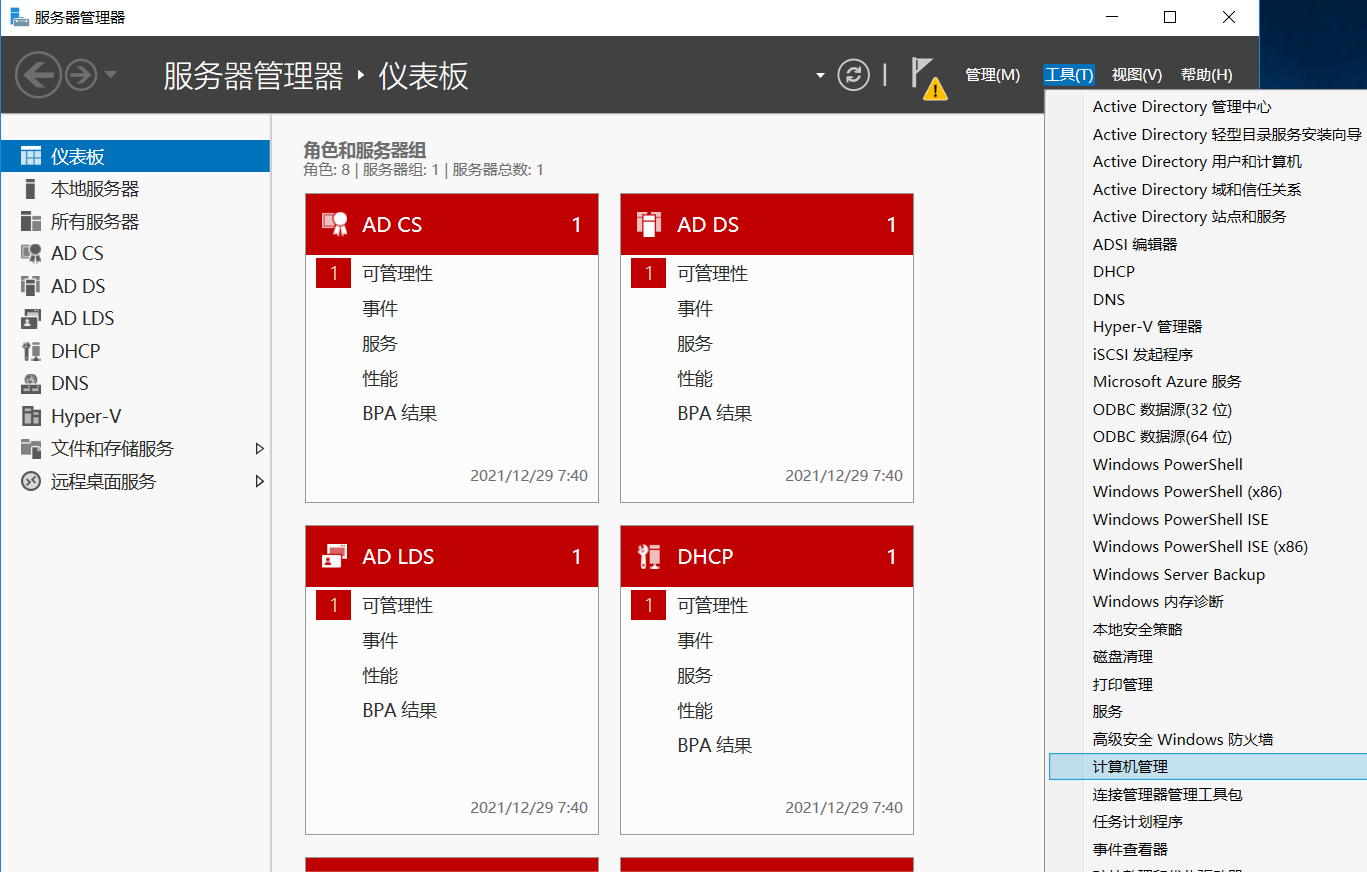Image resolution: width=1367 pixels, height=872 pixels.
Task: Open 计算机管理 in the Tools menu
Action: point(1208,767)
